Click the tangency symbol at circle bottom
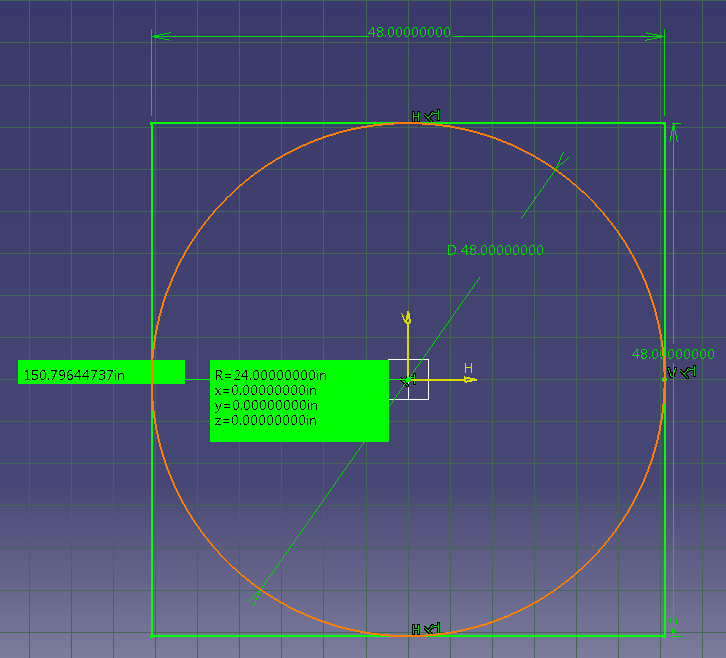Viewport: 726px width, 658px height. coord(432,629)
